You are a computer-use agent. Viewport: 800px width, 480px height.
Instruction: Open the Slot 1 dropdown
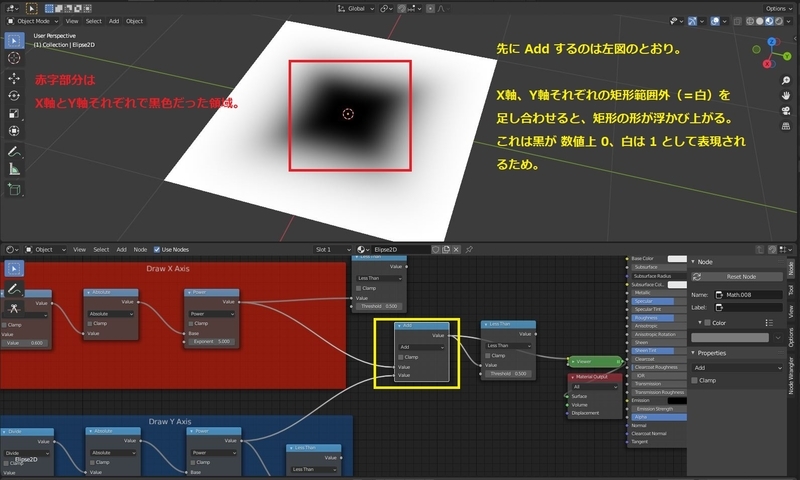(333, 249)
